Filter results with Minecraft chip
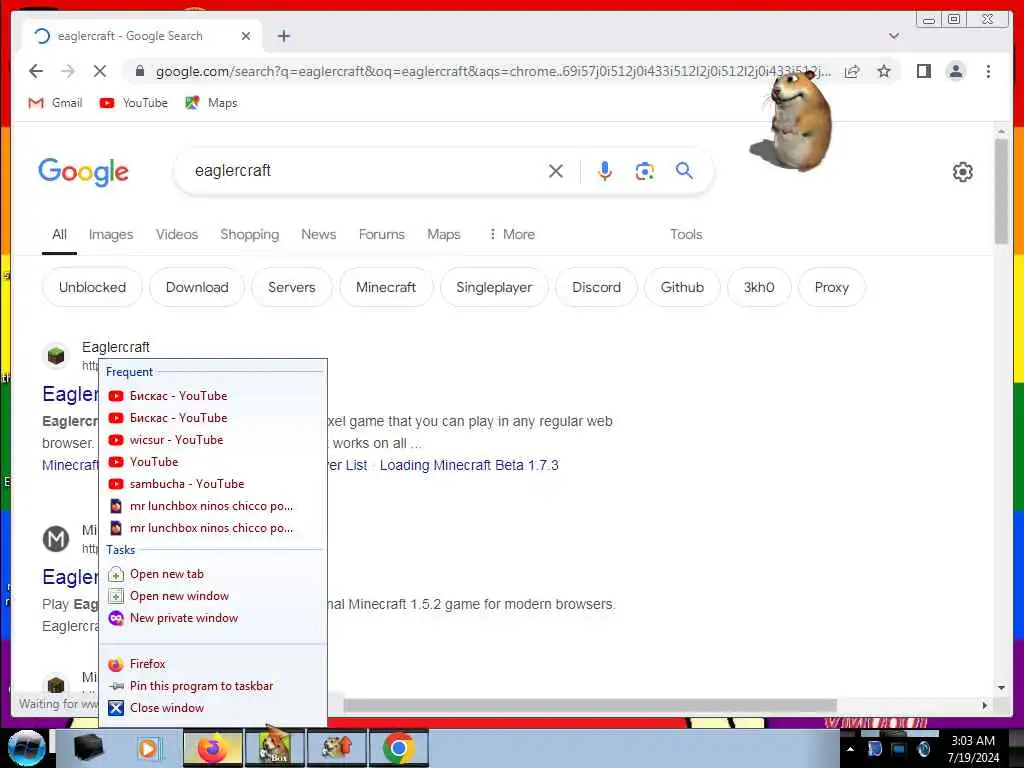Screen dimensions: 1024x768 (386, 287)
